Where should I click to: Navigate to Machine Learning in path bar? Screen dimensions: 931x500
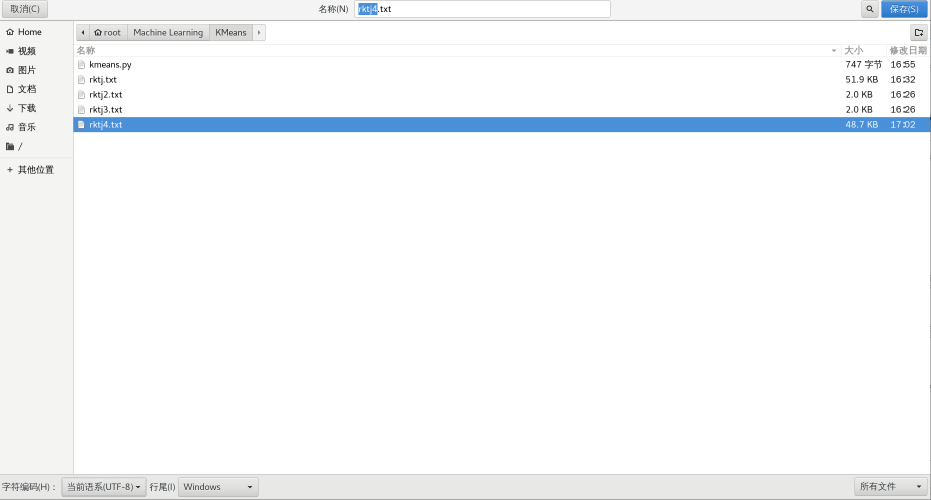click(168, 32)
